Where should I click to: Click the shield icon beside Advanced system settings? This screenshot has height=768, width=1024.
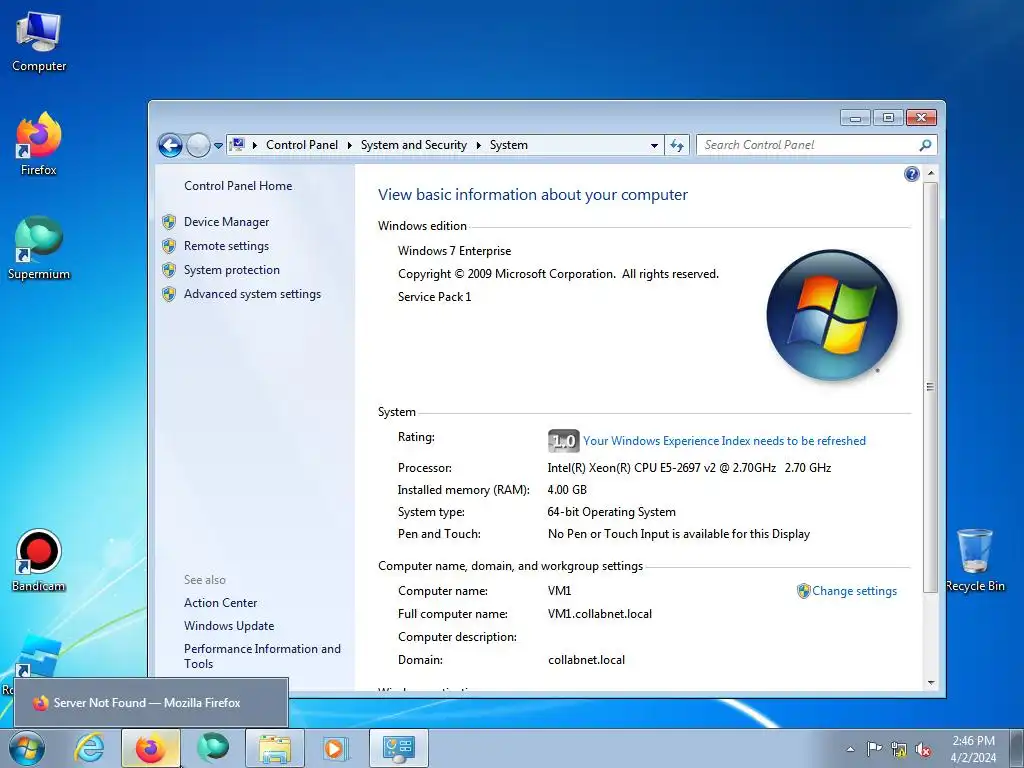tap(169, 295)
